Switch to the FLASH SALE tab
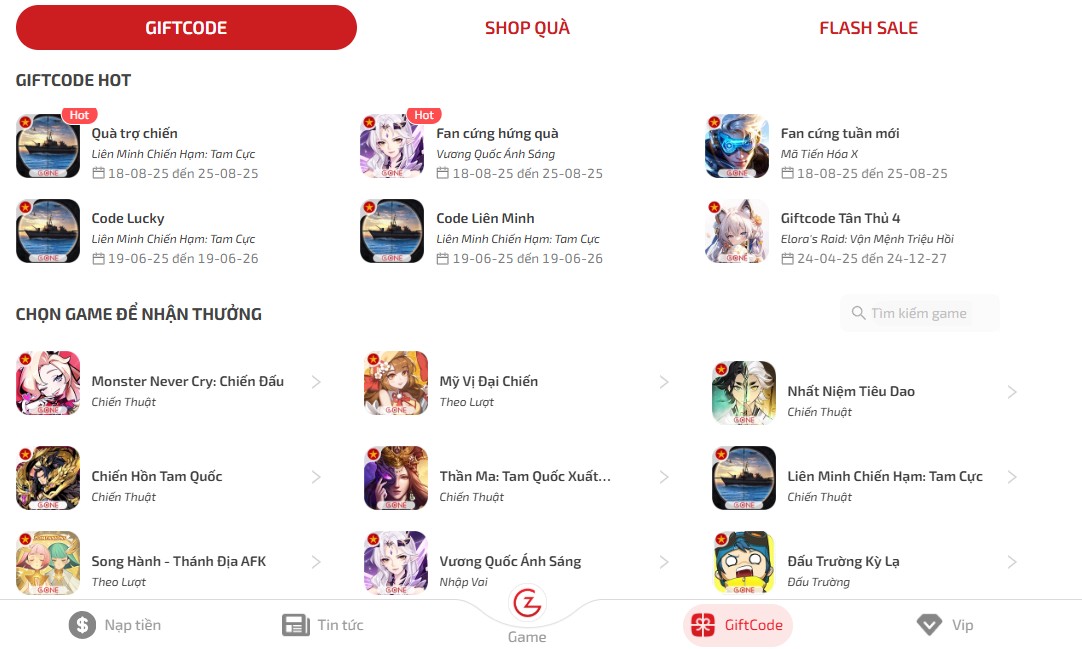This screenshot has width=1082, height=649. point(868,28)
